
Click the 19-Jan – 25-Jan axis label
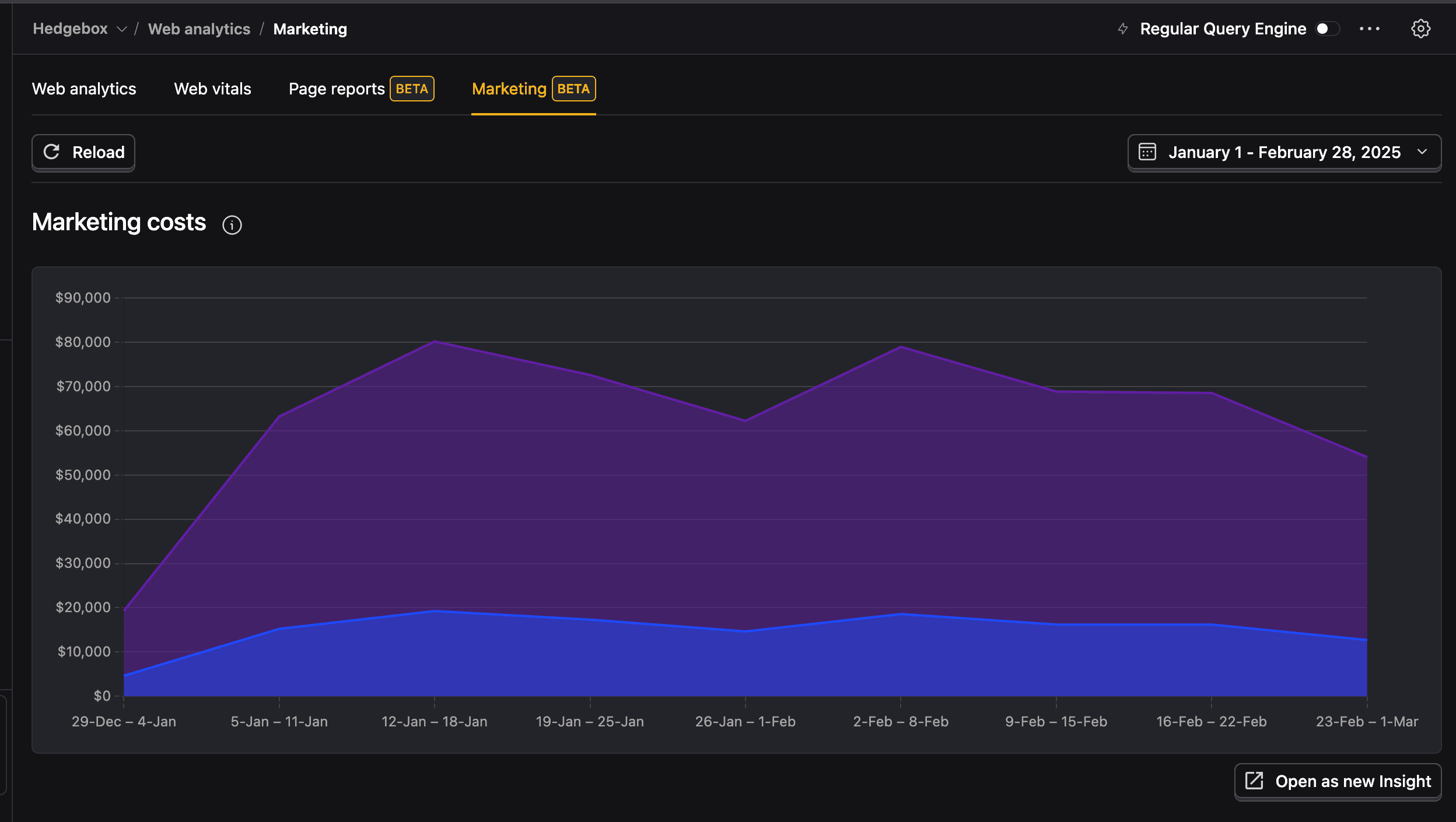pos(590,722)
